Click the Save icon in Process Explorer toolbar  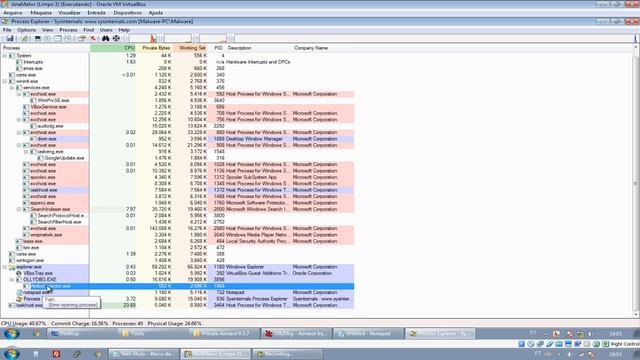coord(10,38)
